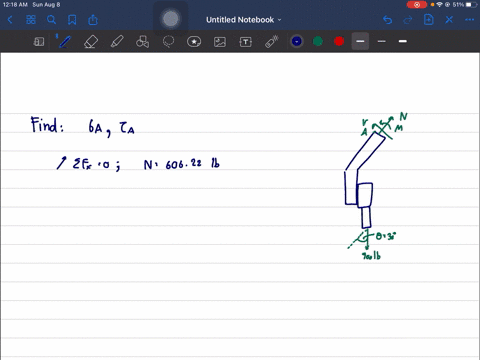Toggle the read-only mode icon

click(x=39, y=42)
